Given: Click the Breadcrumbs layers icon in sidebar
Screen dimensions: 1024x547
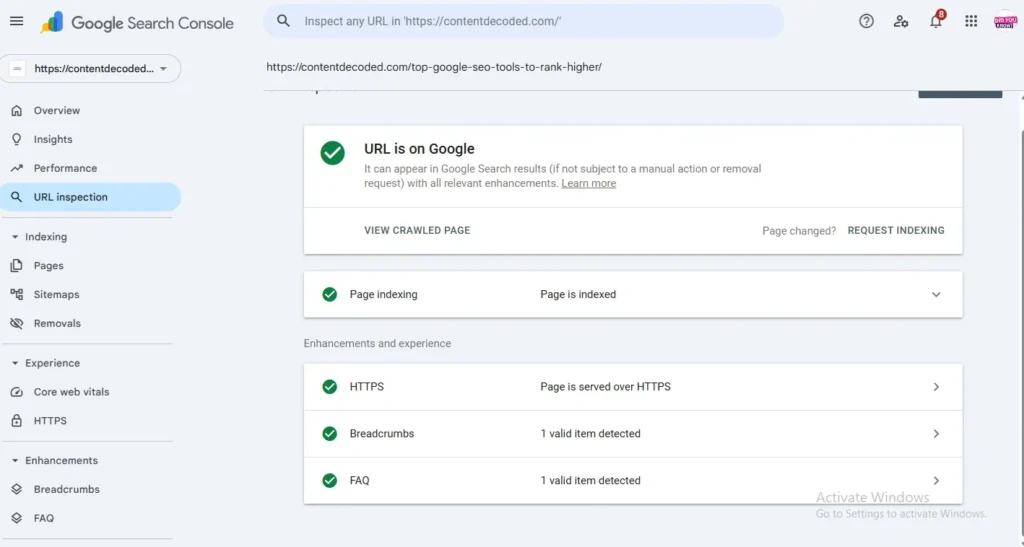Looking at the screenshot, I should tap(17, 489).
